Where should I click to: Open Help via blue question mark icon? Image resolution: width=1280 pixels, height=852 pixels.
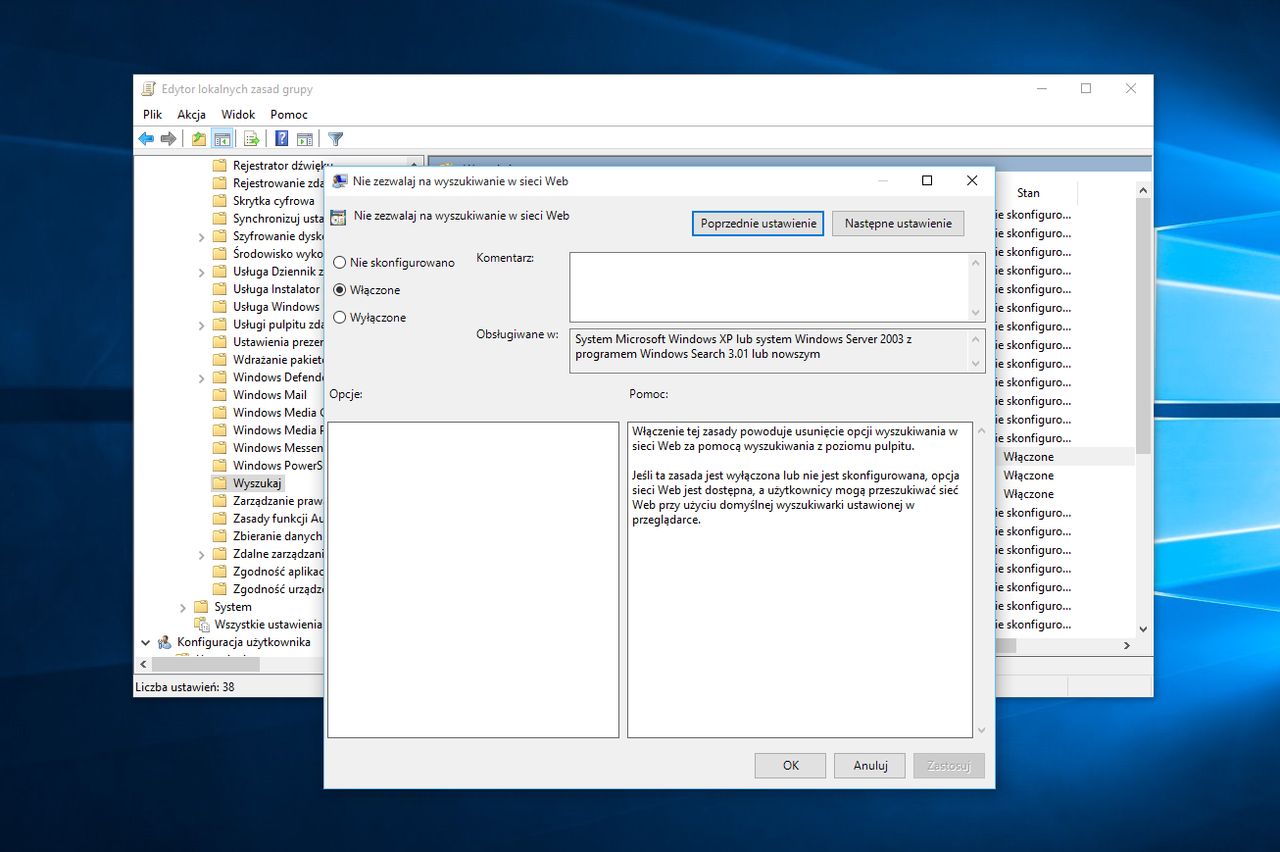pos(282,139)
